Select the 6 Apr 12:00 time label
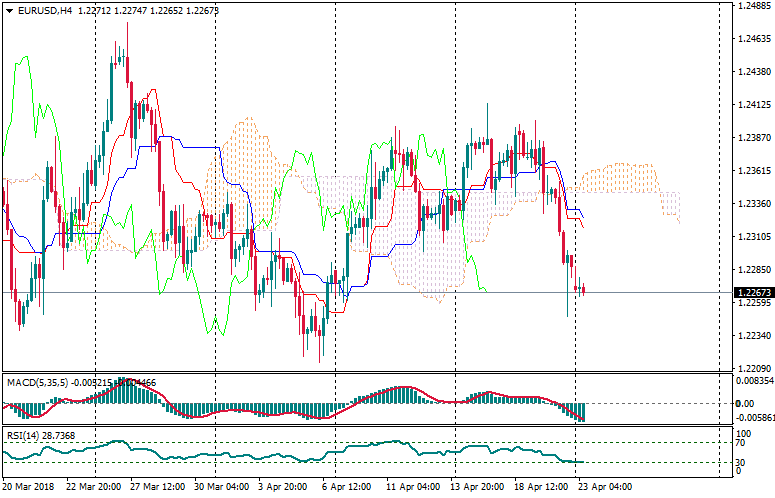 coord(348,486)
